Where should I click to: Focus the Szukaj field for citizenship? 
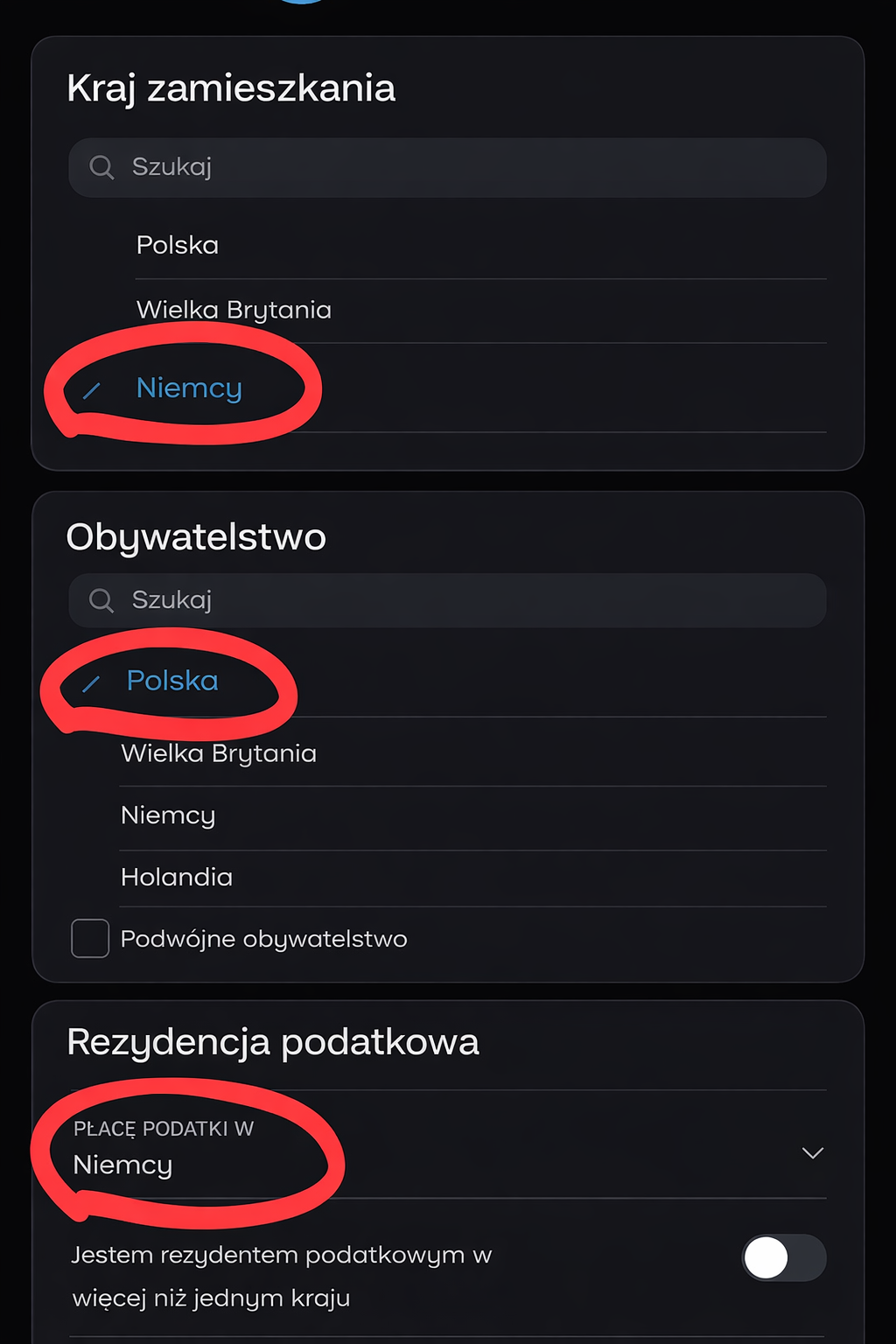pos(472,600)
